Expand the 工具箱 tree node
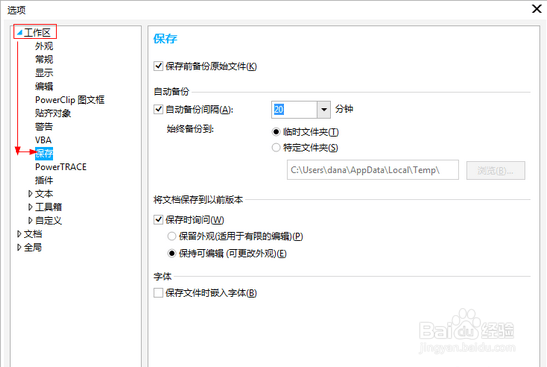The height and width of the screenshot is (367, 547). pyautogui.click(x=30, y=207)
